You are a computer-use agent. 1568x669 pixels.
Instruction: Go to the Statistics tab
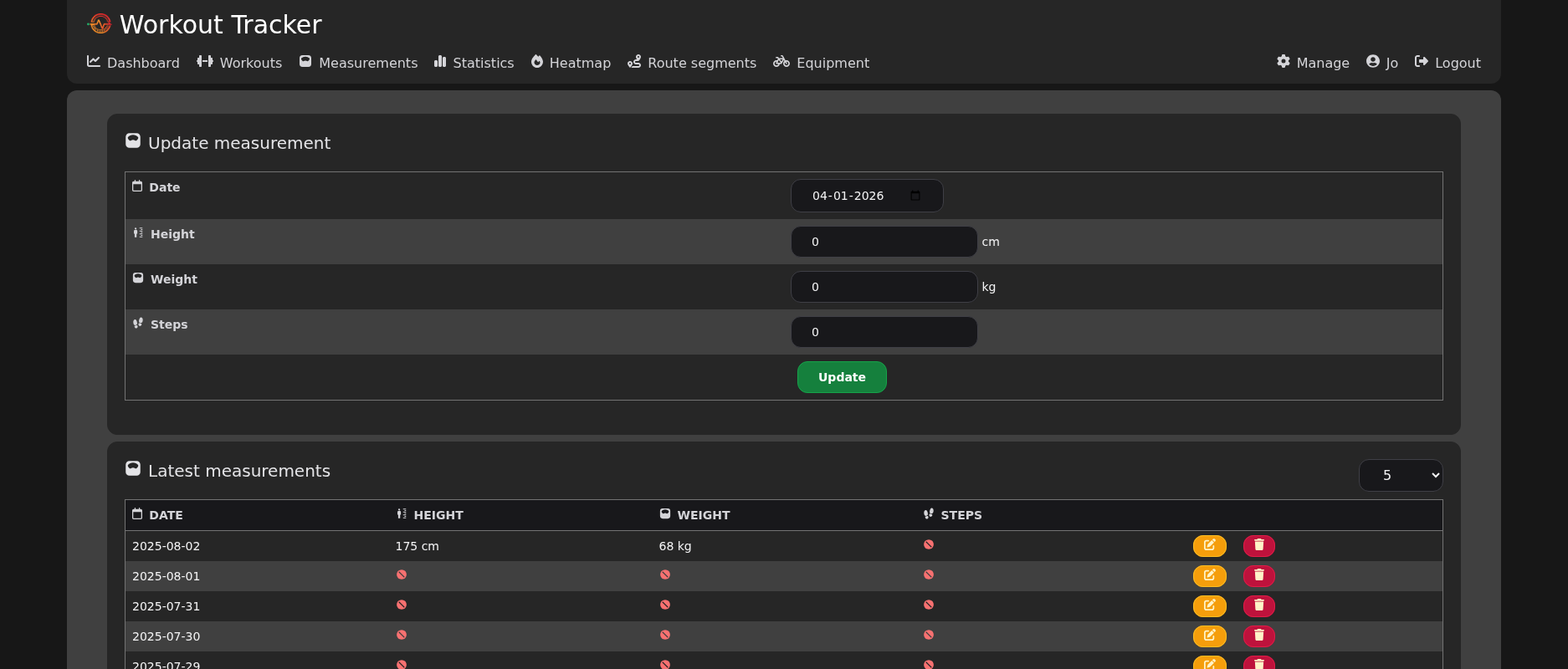coord(474,63)
